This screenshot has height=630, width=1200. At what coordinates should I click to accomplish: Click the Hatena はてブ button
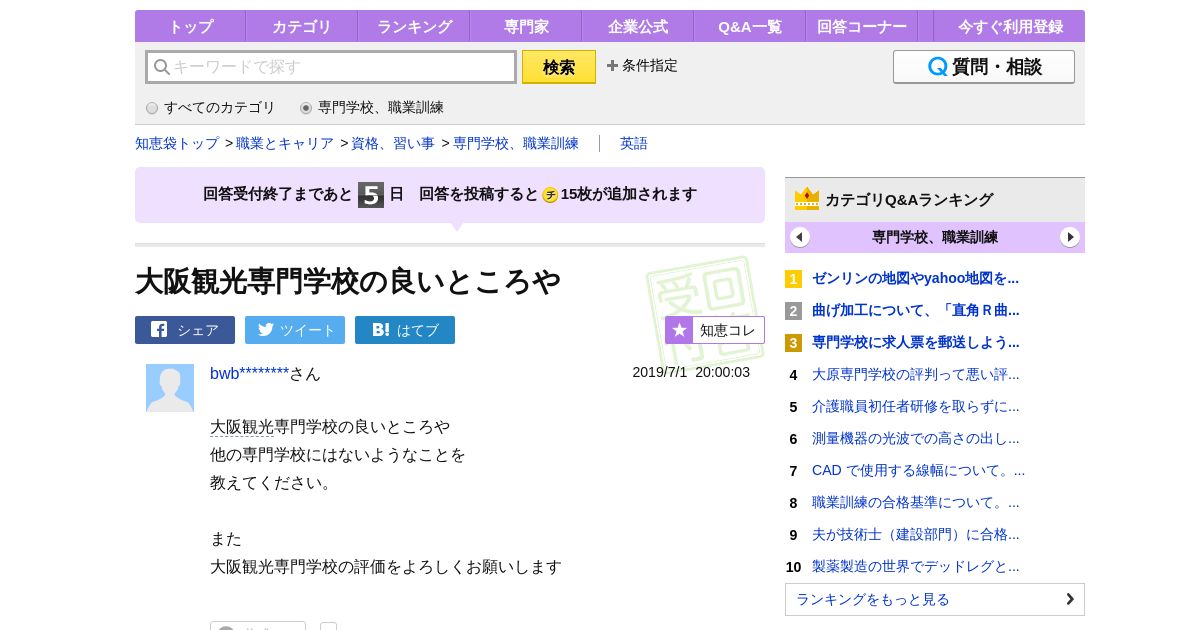405,330
